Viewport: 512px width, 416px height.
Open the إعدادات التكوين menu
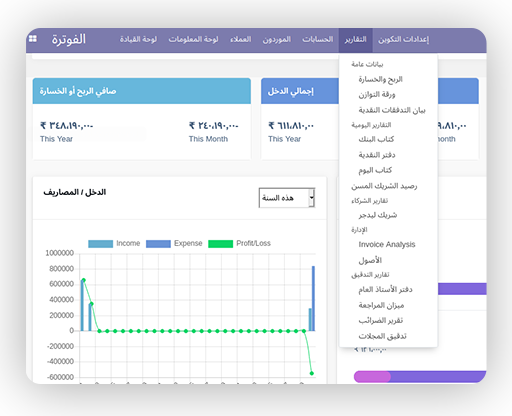404,40
